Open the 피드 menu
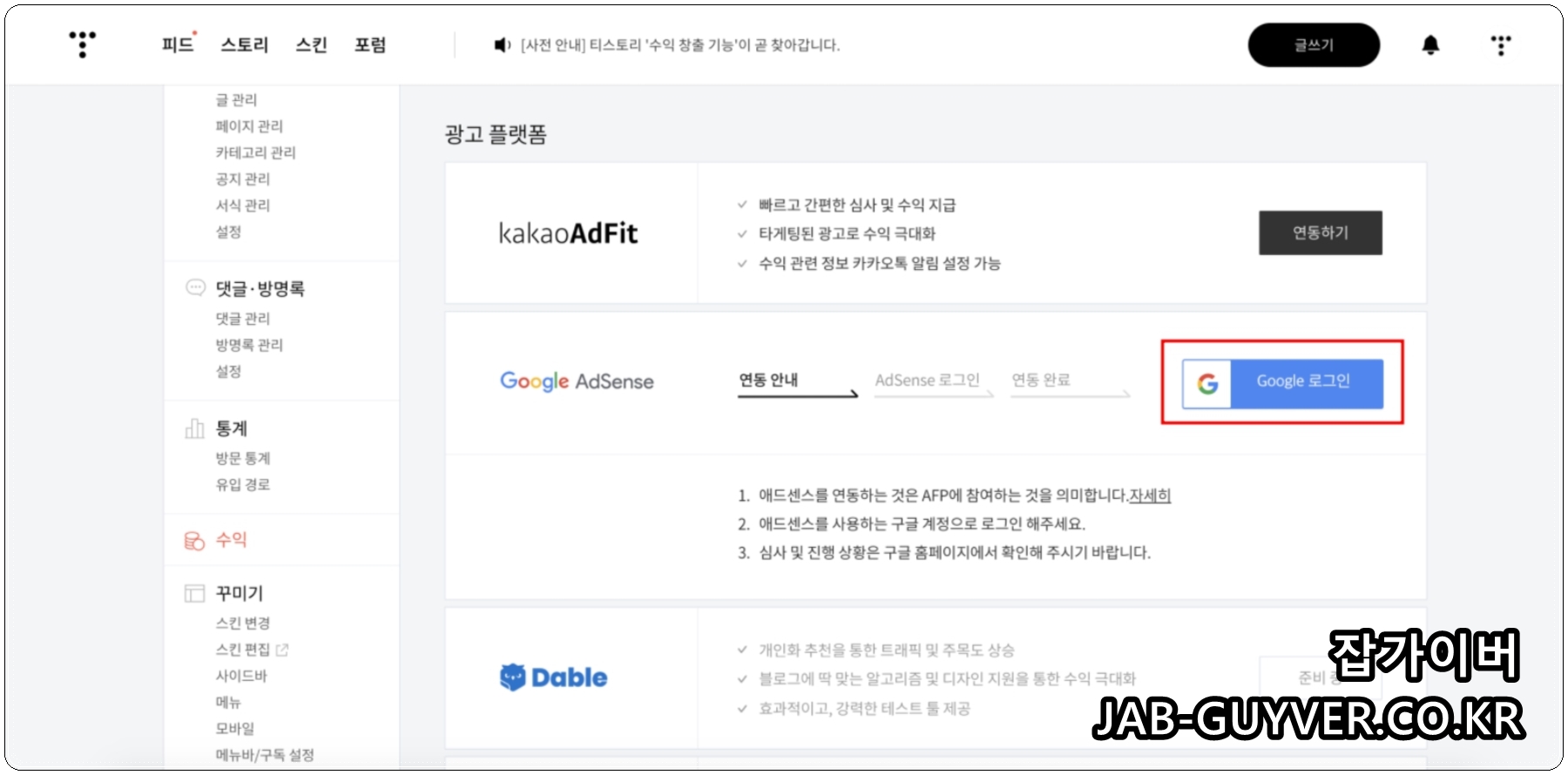Viewport: 1568px width, 775px height. [x=179, y=44]
